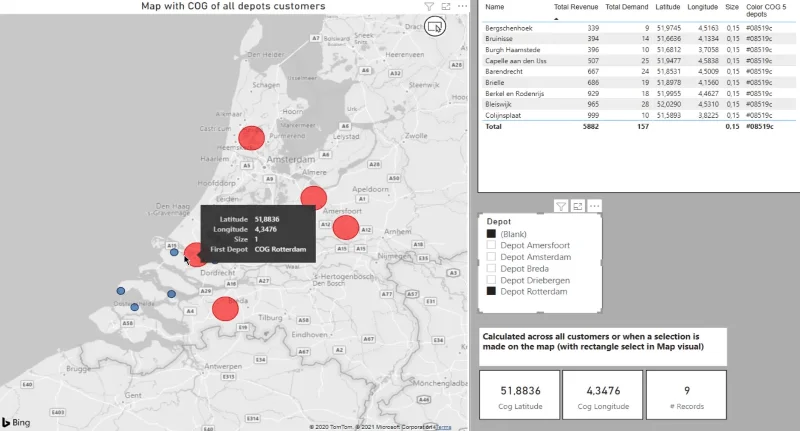800x431 pixels.
Task: Sort table by Total Revenue column
Action: tap(576, 7)
